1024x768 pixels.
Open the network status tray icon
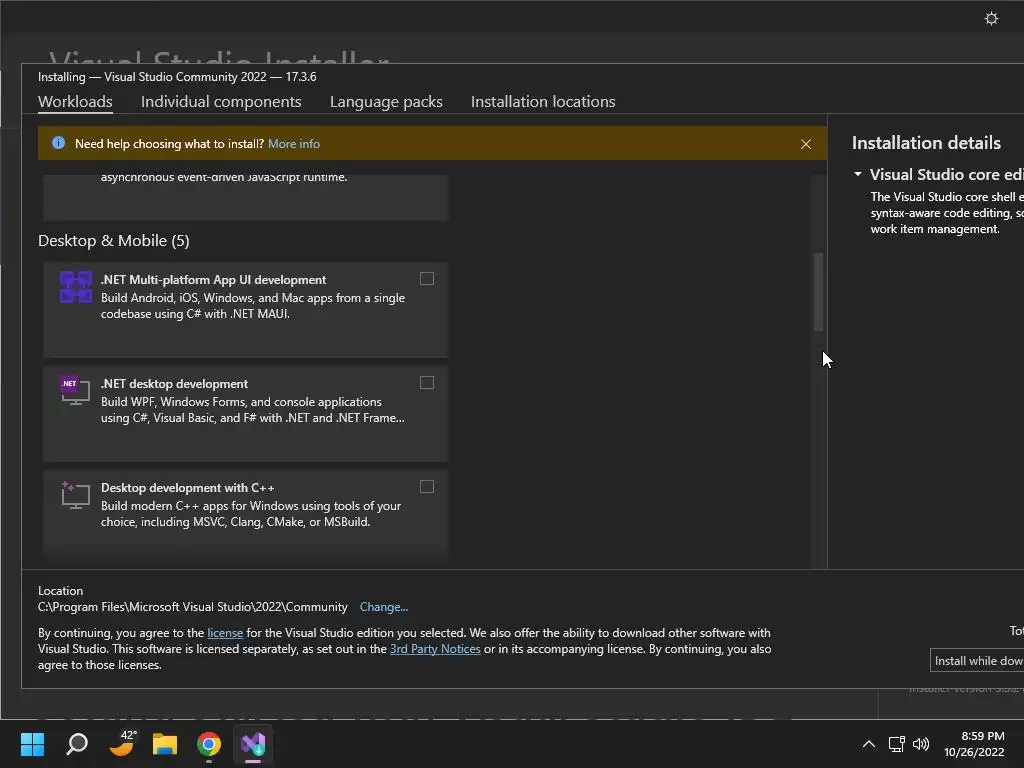pyautogui.click(x=897, y=744)
